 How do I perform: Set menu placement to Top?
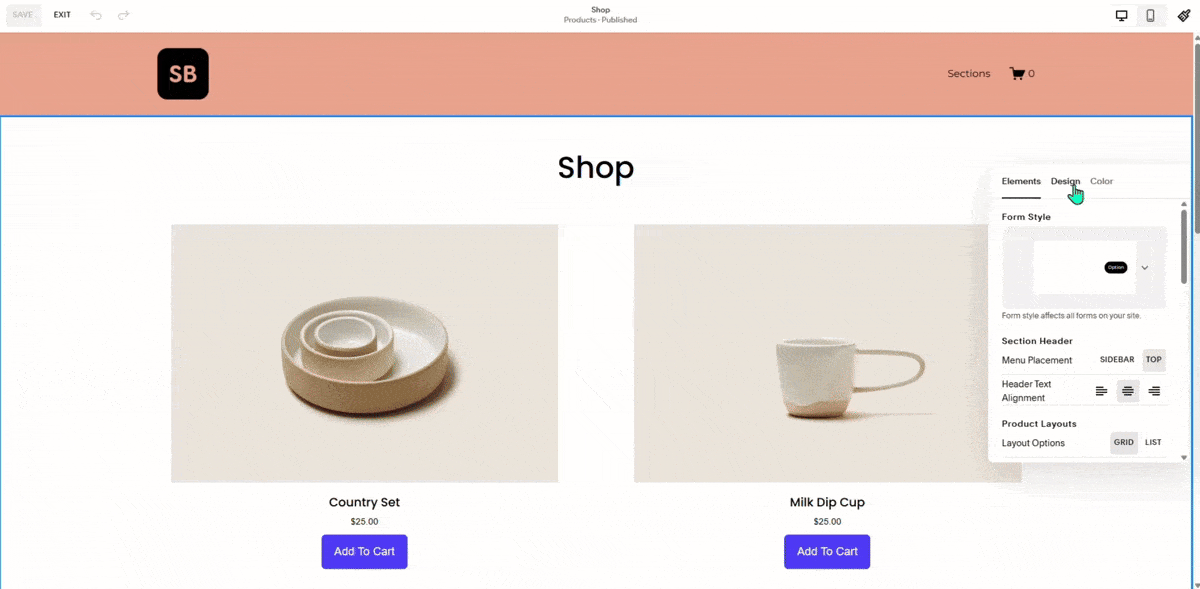1154,360
